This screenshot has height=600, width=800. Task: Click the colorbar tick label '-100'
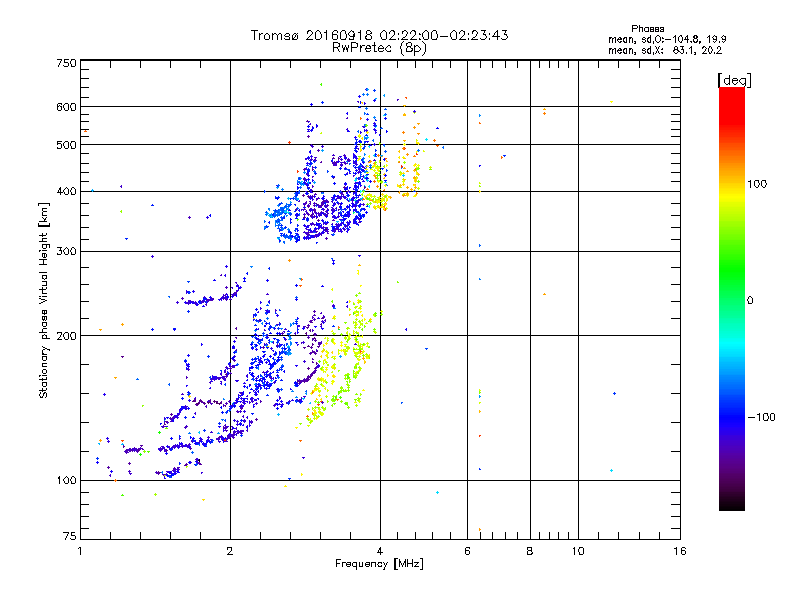[761, 417]
